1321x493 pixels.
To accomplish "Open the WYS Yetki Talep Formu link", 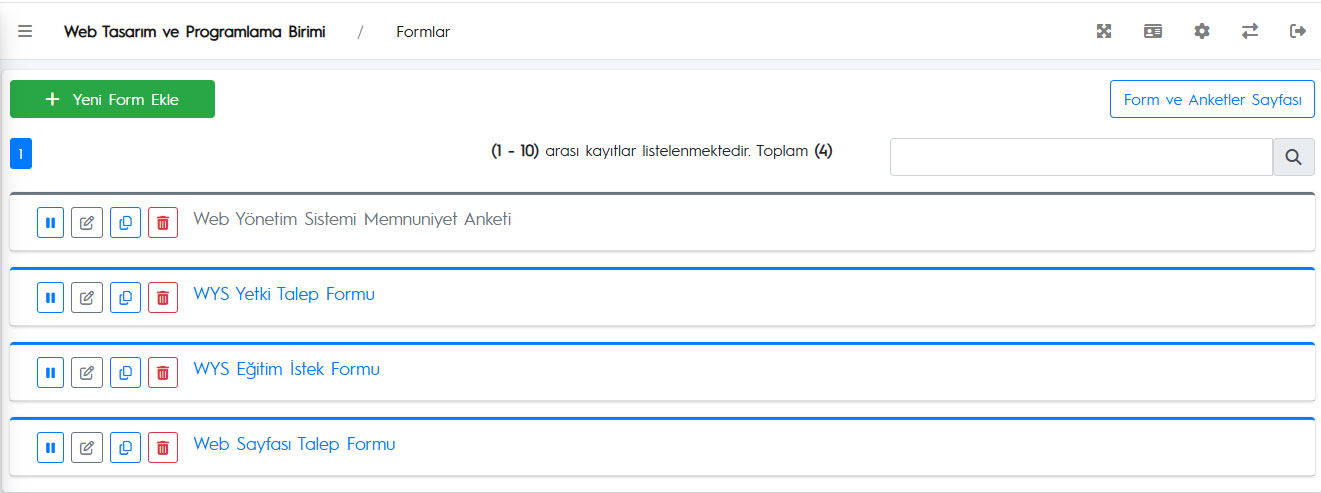I will click(x=284, y=294).
